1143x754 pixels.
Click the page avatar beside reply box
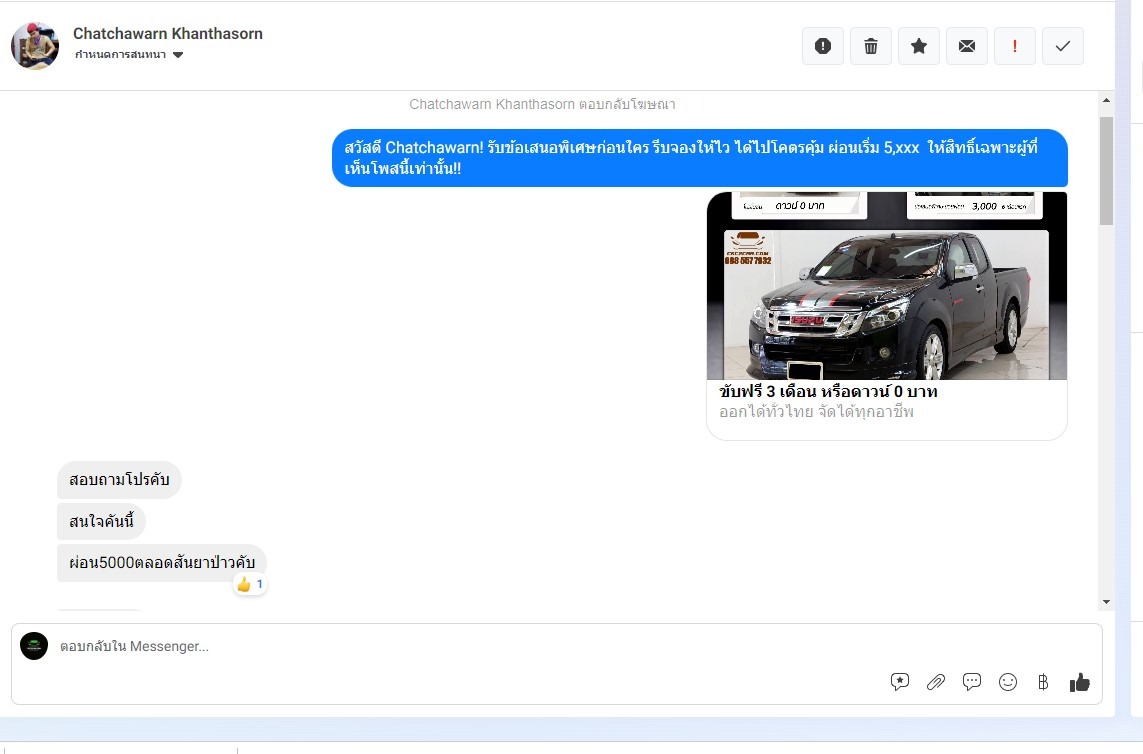[34, 646]
